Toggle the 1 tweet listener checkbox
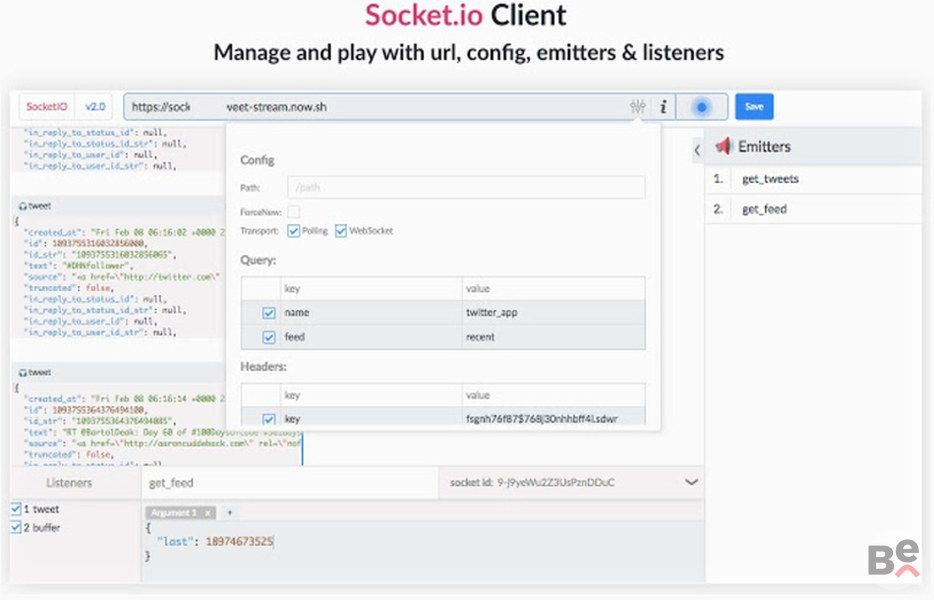934x600 pixels. click(15, 509)
